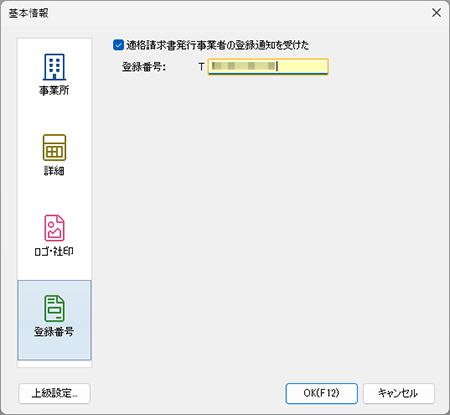The width and height of the screenshot is (450, 415).
Task: Confirm with the OK(F12) button
Action: point(322,393)
